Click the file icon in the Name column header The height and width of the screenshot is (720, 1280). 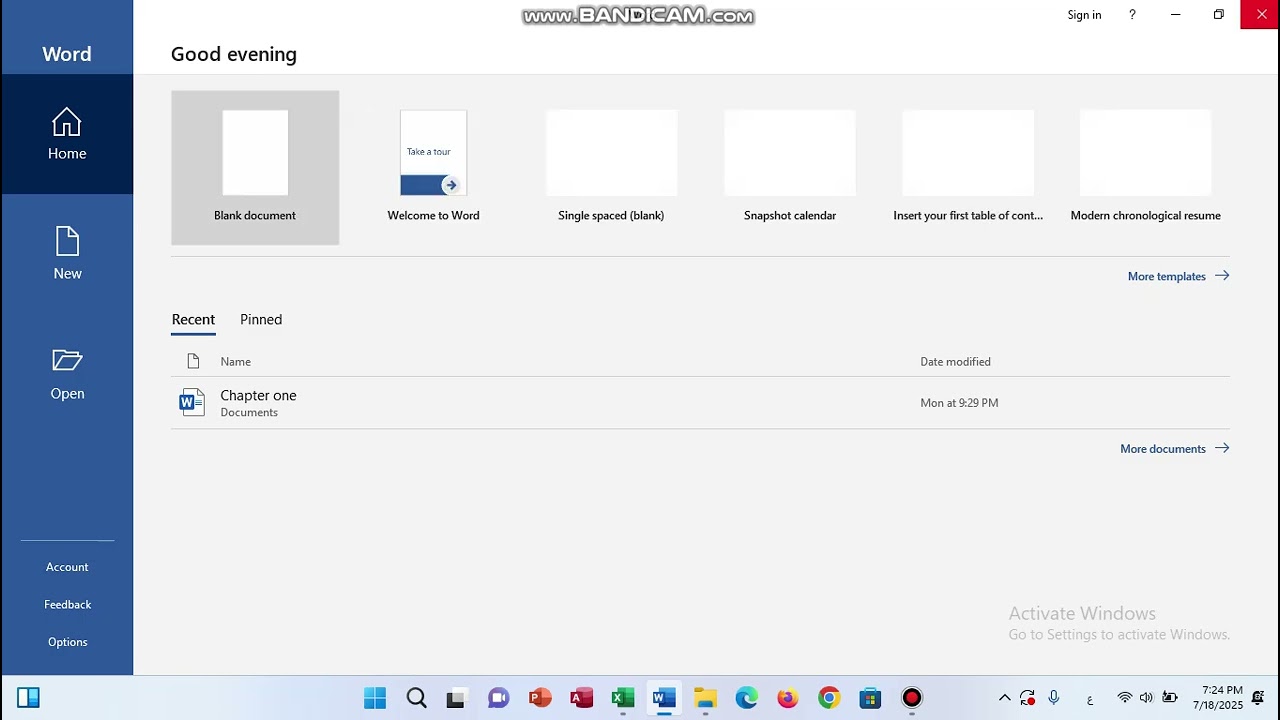(x=193, y=362)
